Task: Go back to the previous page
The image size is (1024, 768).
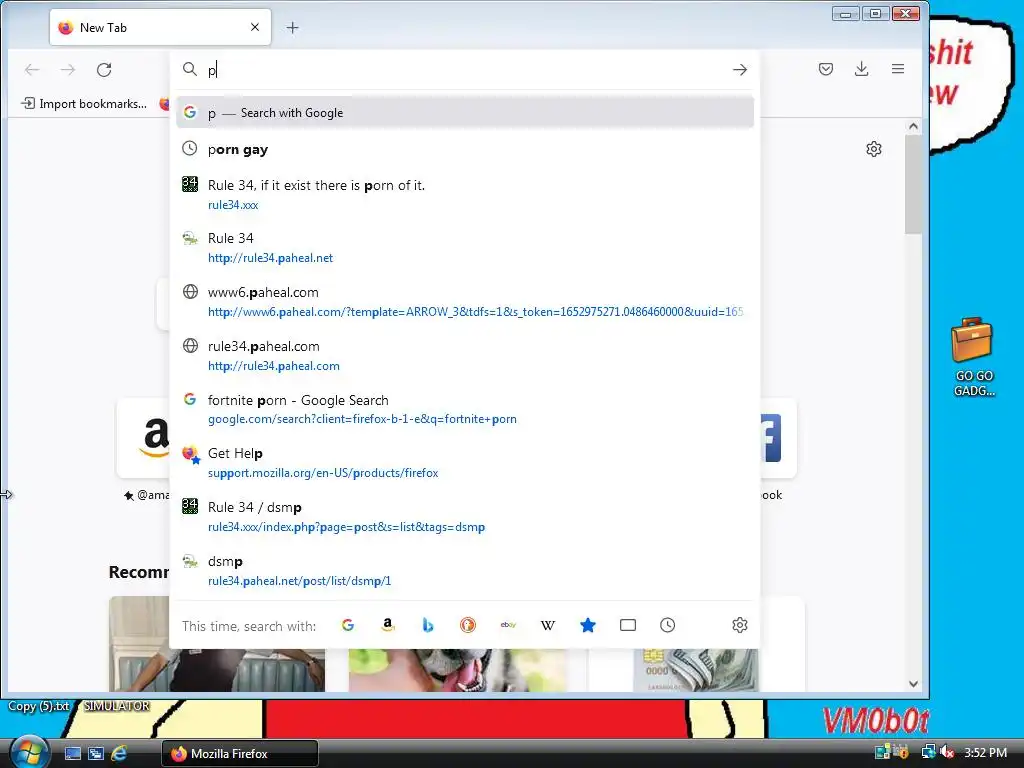Action: (x=32, y=69)
